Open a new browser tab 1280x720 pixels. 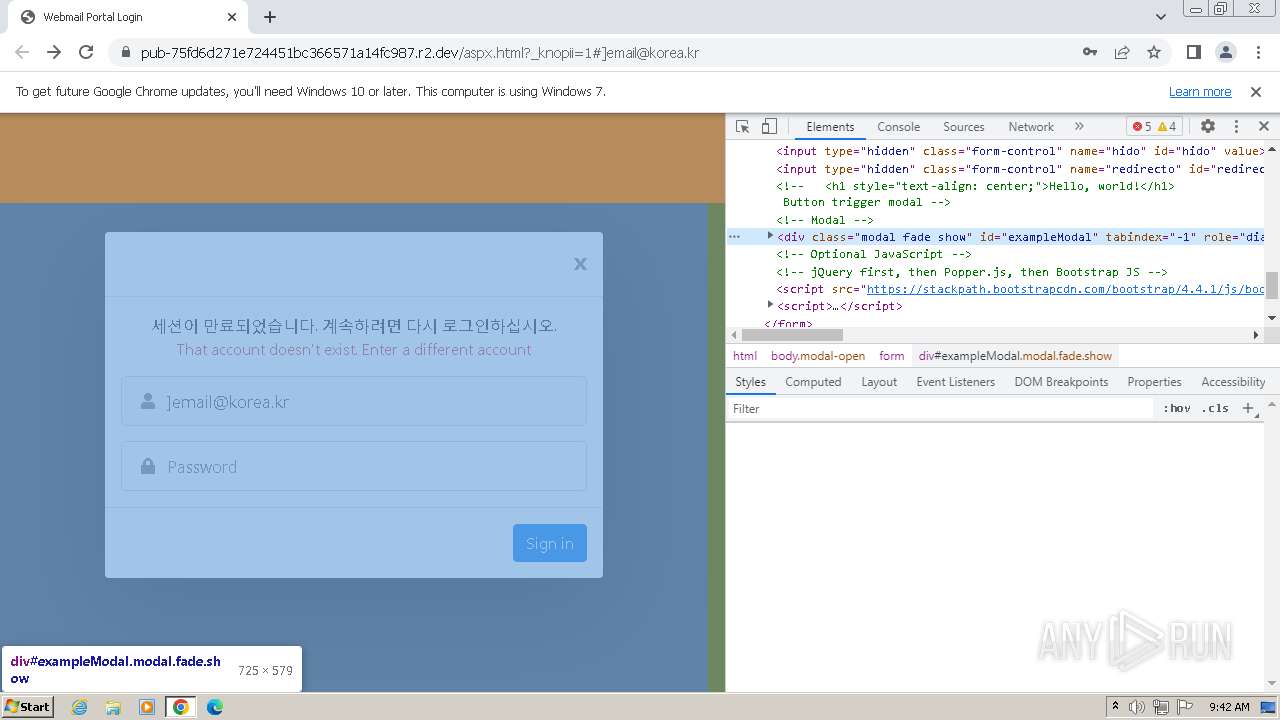[270, 17]
